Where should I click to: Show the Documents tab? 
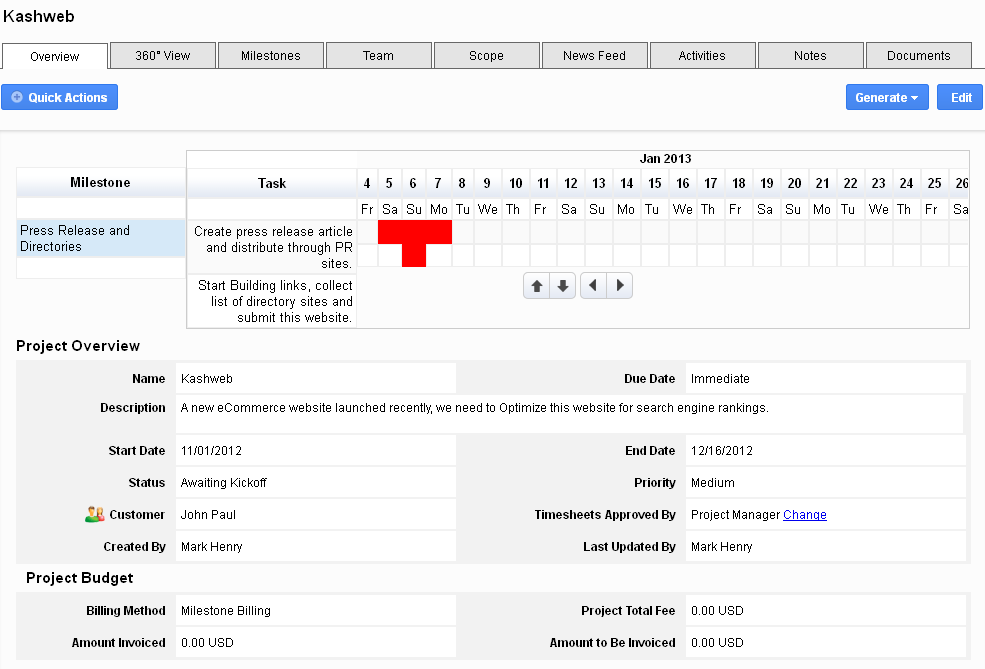[x=918, y=56]
